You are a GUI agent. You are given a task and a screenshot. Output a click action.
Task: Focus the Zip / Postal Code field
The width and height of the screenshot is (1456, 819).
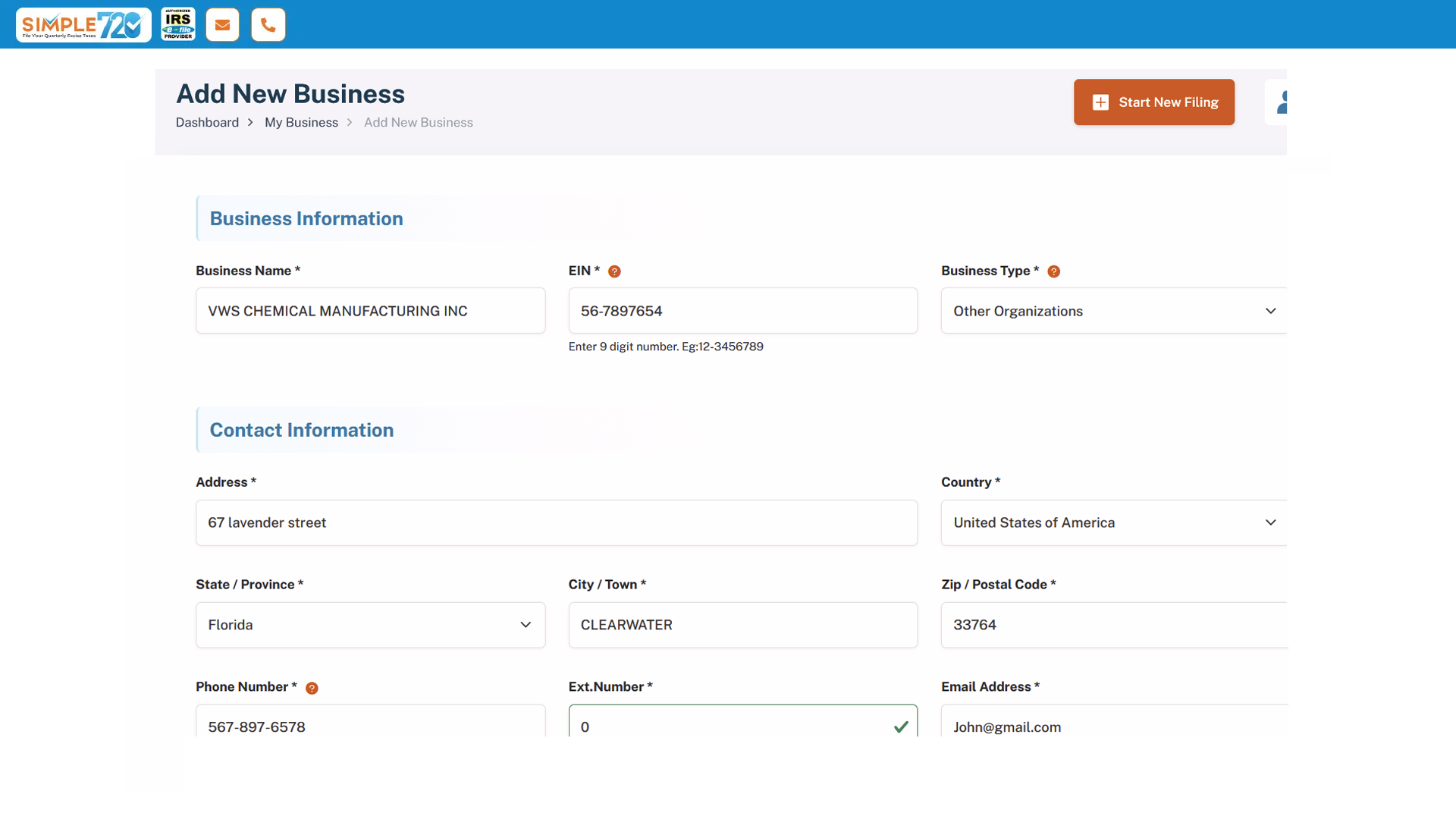coord(1114,625)
